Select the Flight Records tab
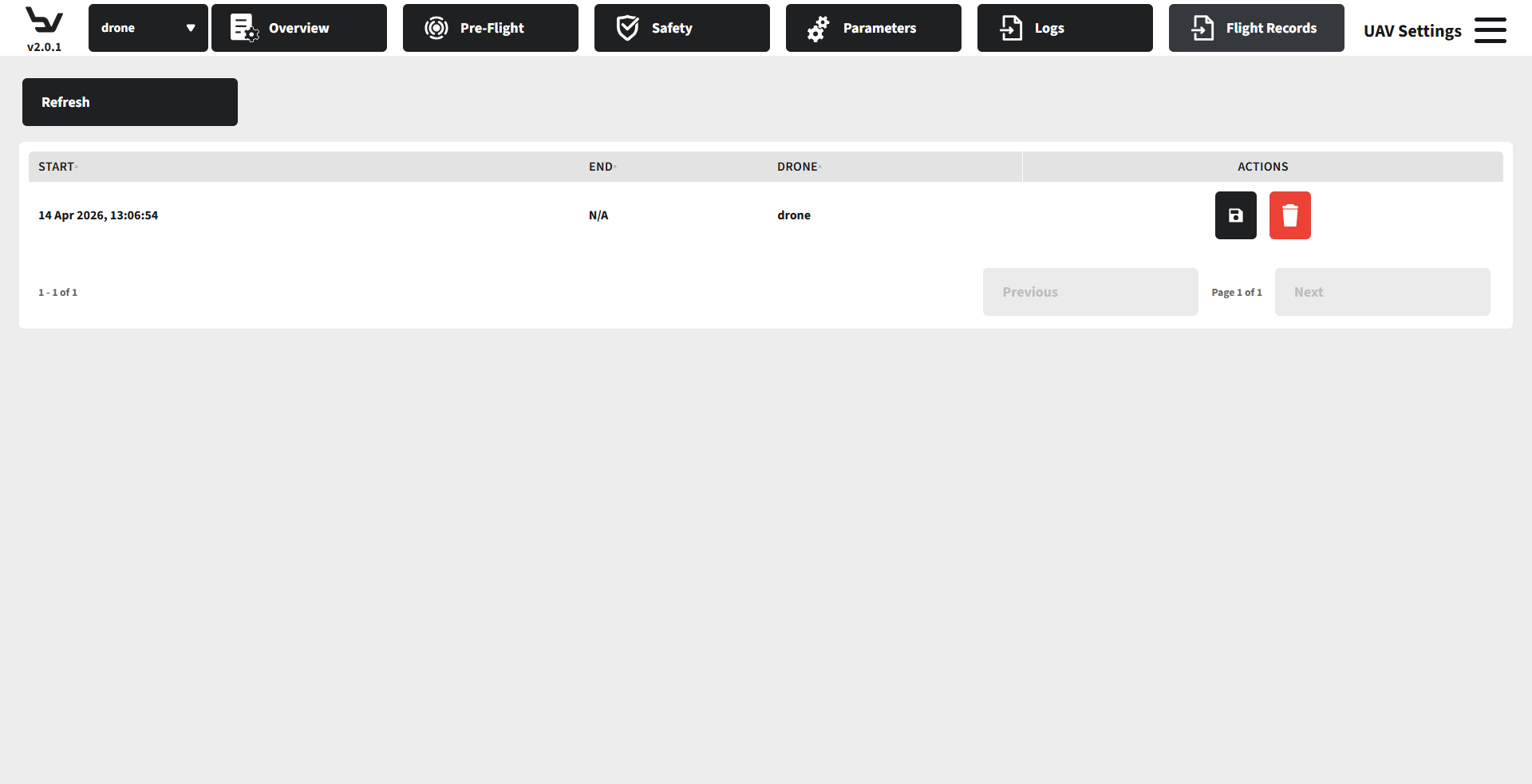1532x784 pixels. 1257,28
